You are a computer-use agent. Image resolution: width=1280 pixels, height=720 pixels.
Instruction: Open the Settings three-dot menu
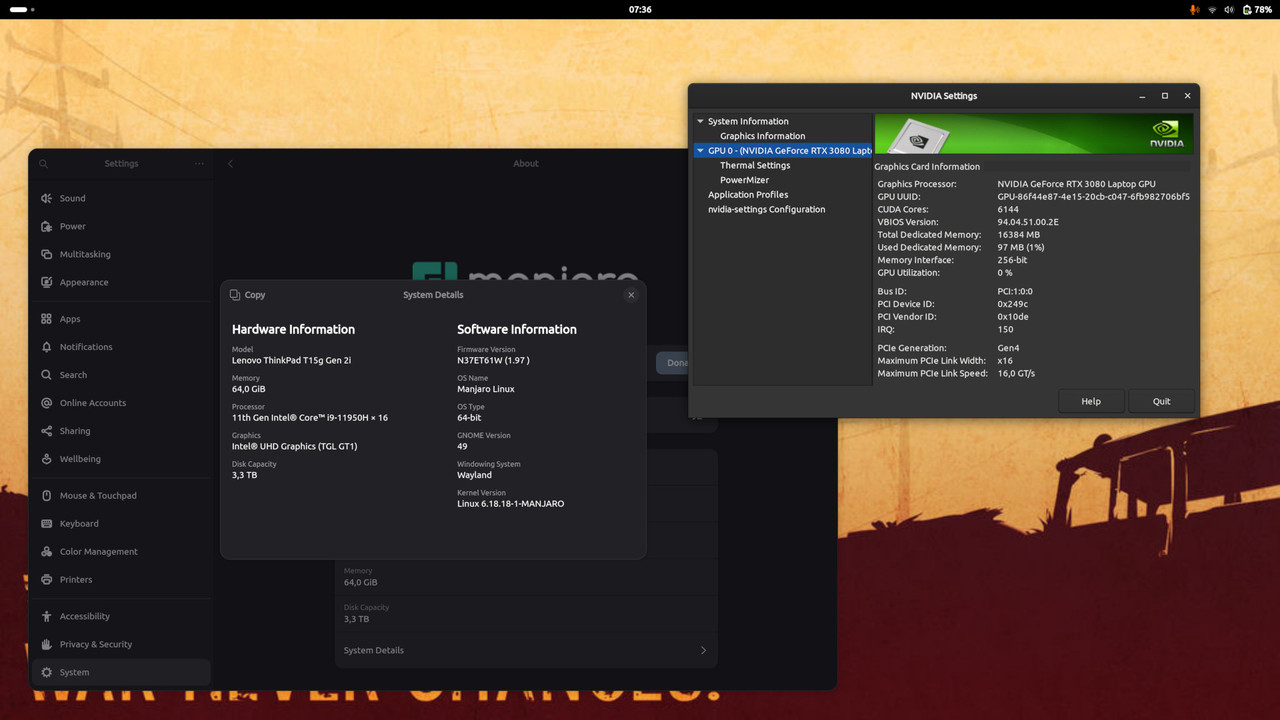(199, 164)
